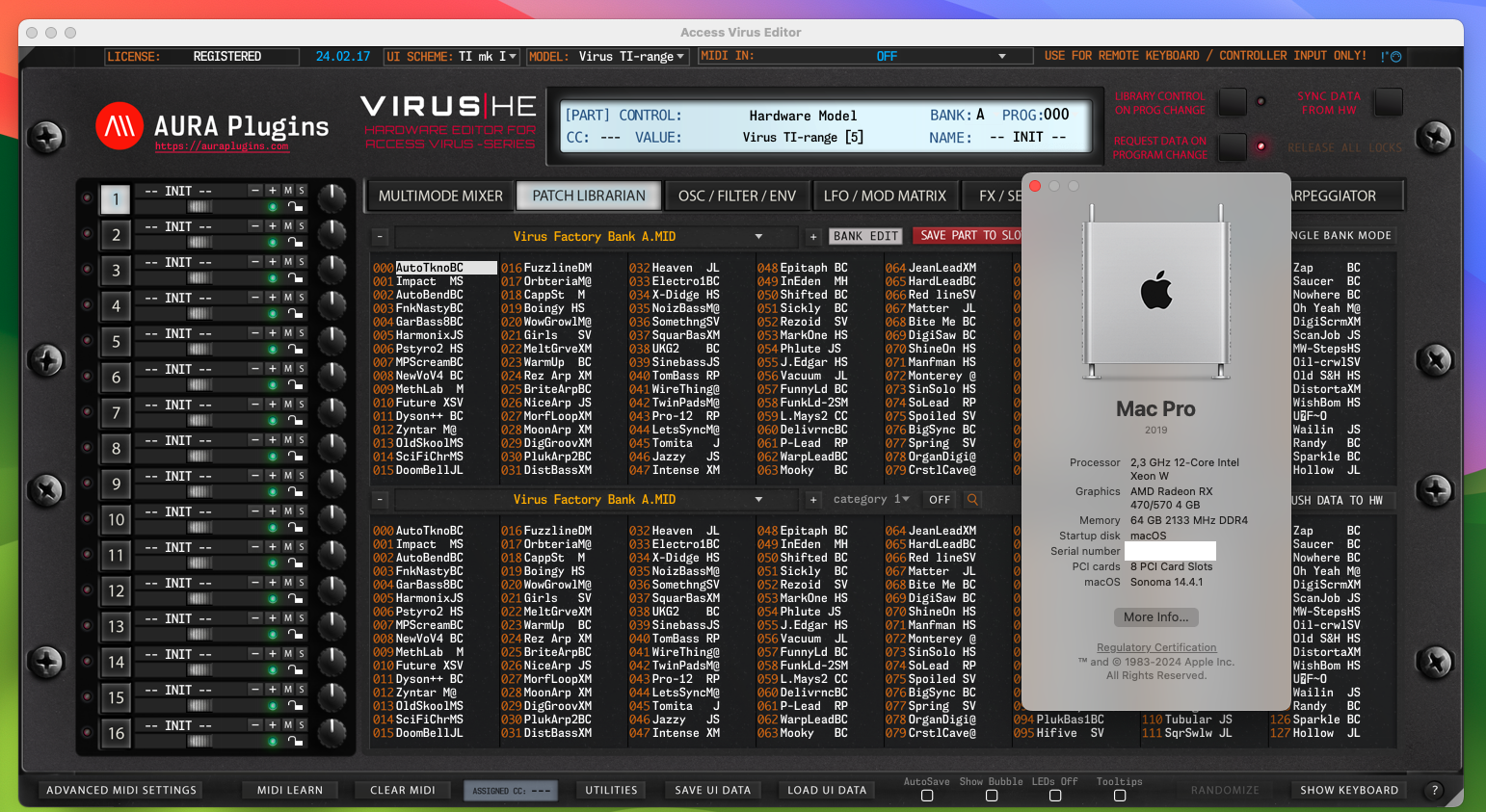
Task: Click minus button before upper bank selector
Action: tap(380, 236)
